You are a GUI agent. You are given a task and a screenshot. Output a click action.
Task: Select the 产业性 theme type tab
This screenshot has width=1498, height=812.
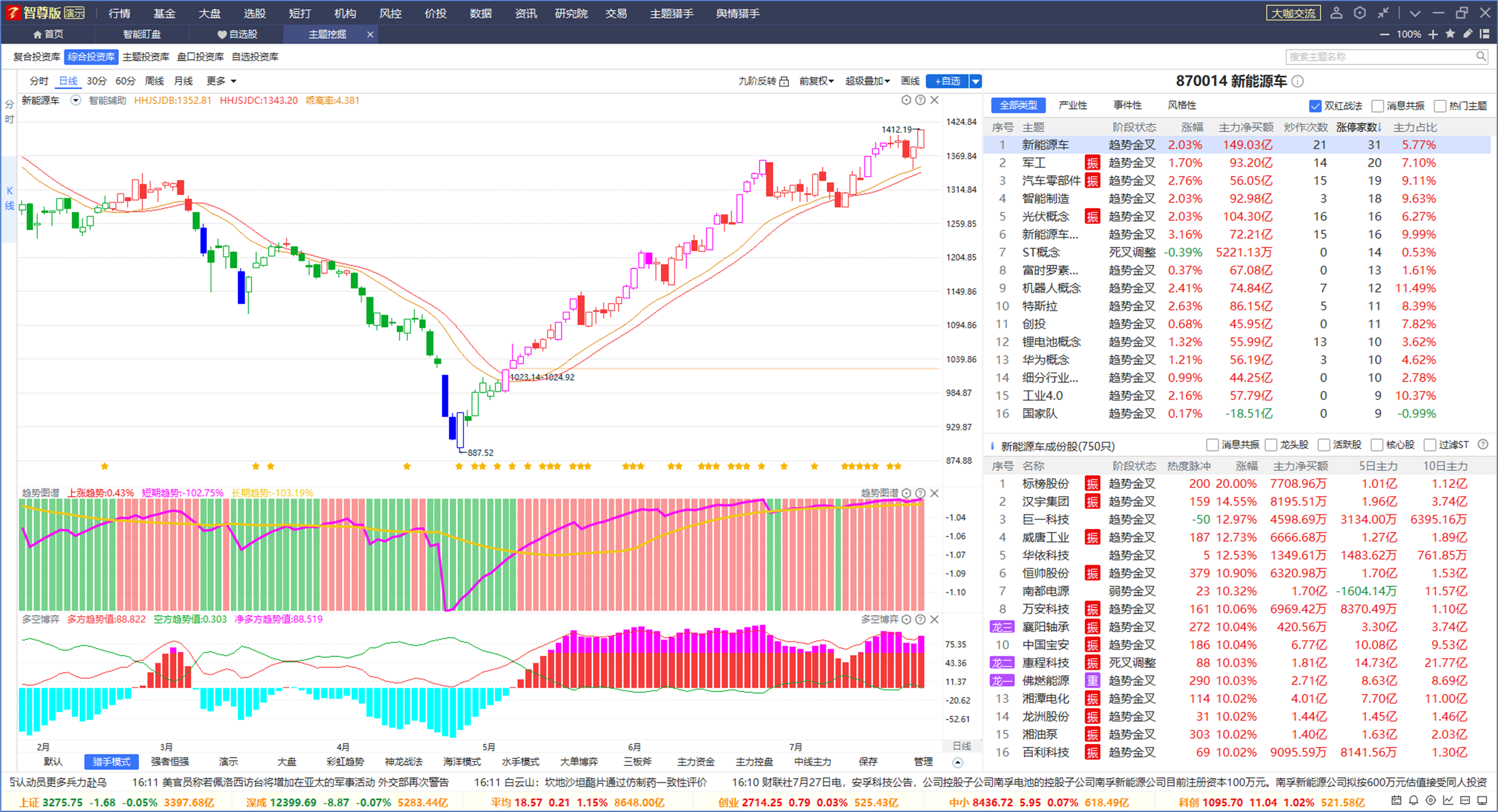[1073, 105]
